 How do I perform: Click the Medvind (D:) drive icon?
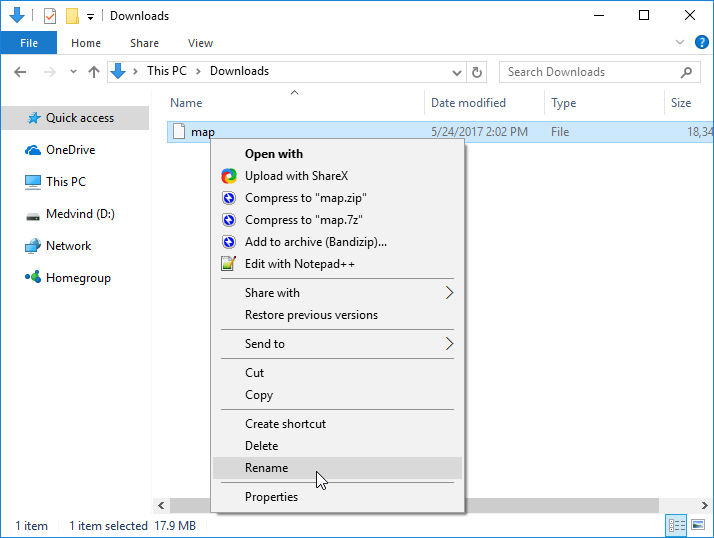33,217
